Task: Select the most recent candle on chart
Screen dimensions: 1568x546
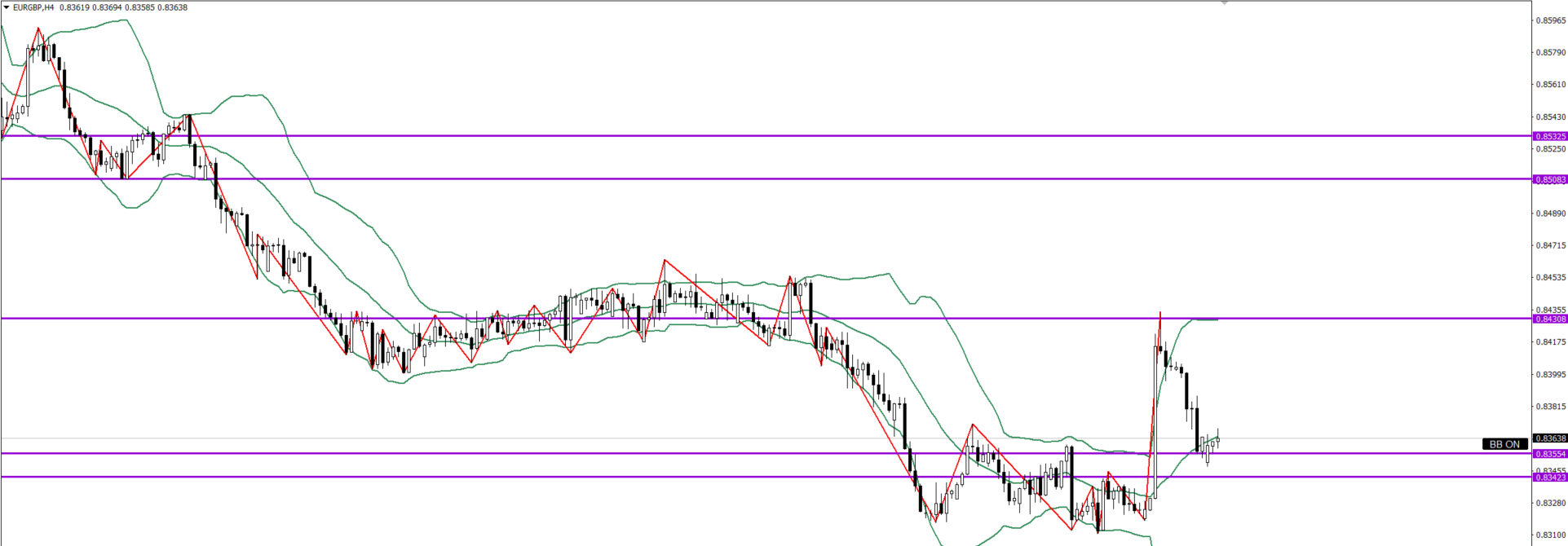Action: click(1217, 439)
